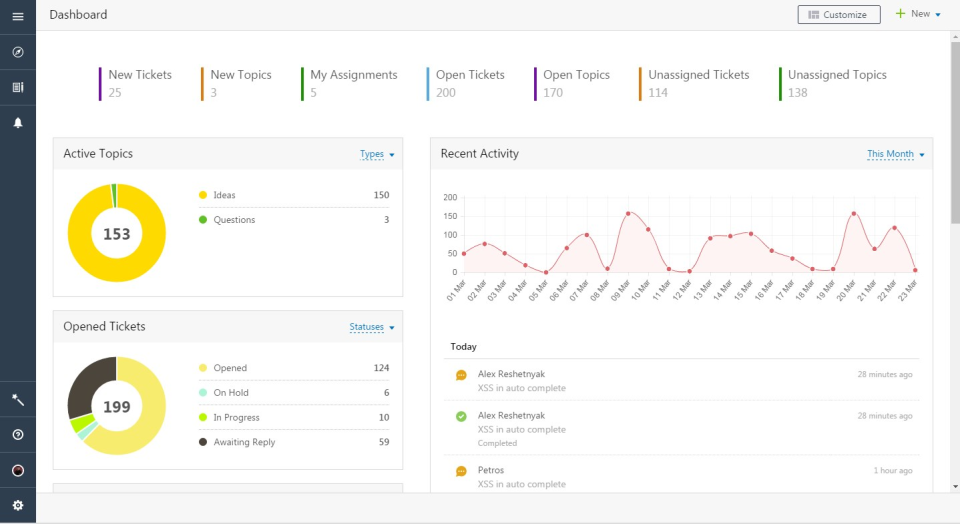Click the user avatar in sidebar
This screenshot has height=524, width=960.
click(x=17, y=470)
